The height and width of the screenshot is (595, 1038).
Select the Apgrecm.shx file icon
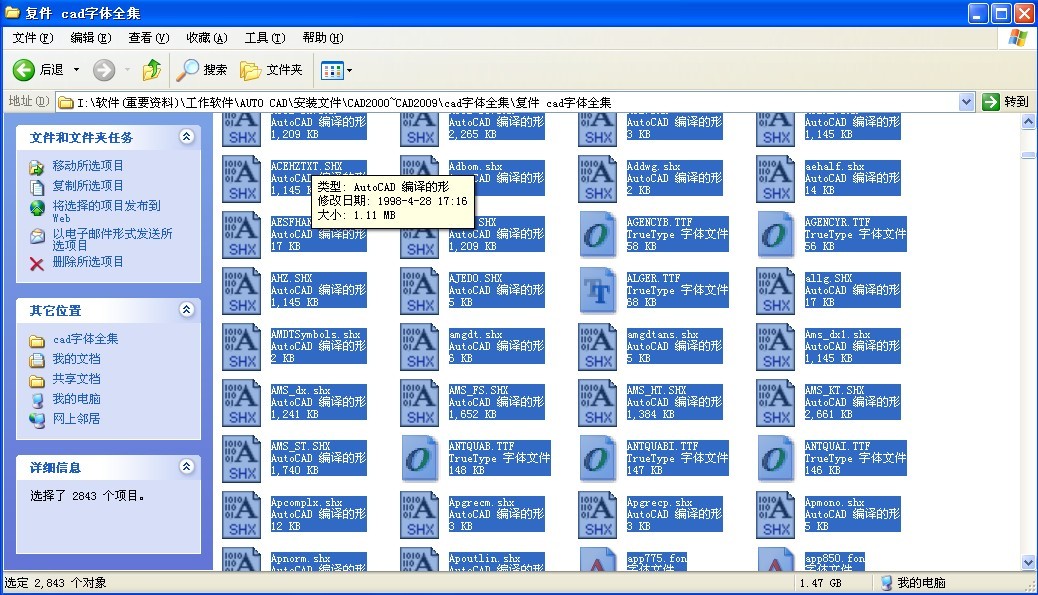tap(420, 514)
